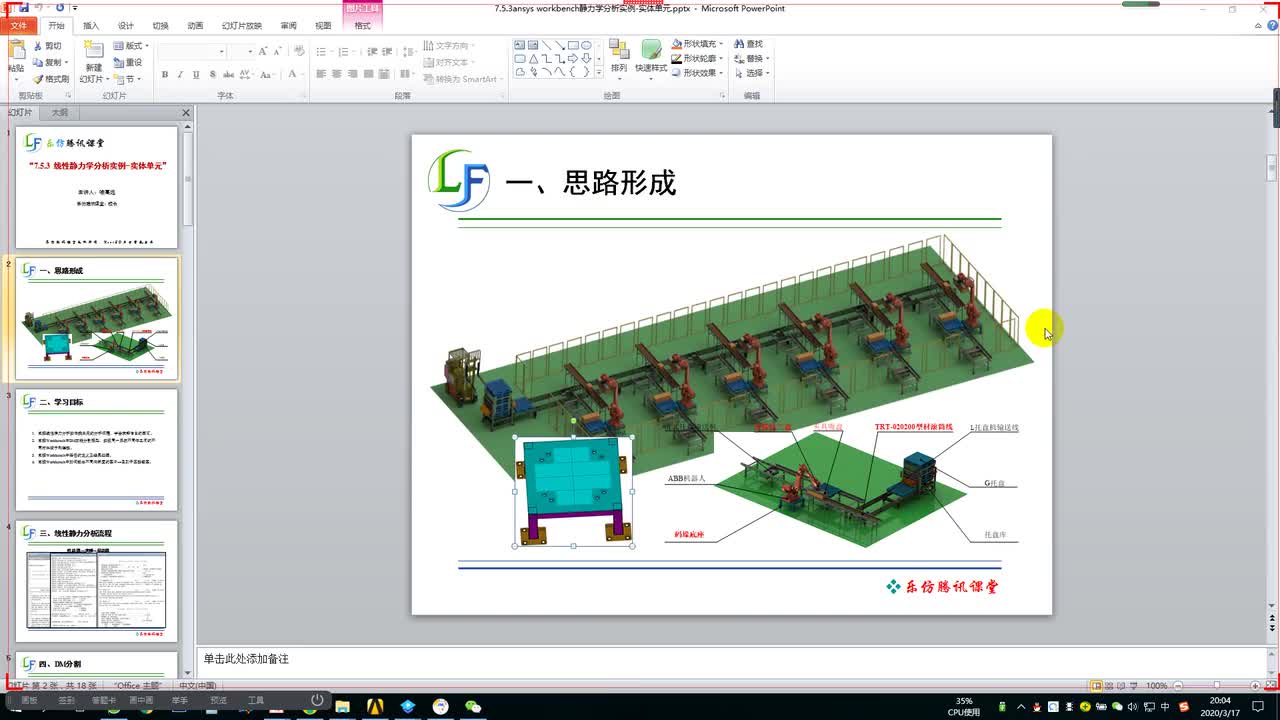
Task: Toggle Align Text Right
Action: [x=352, y=75]
